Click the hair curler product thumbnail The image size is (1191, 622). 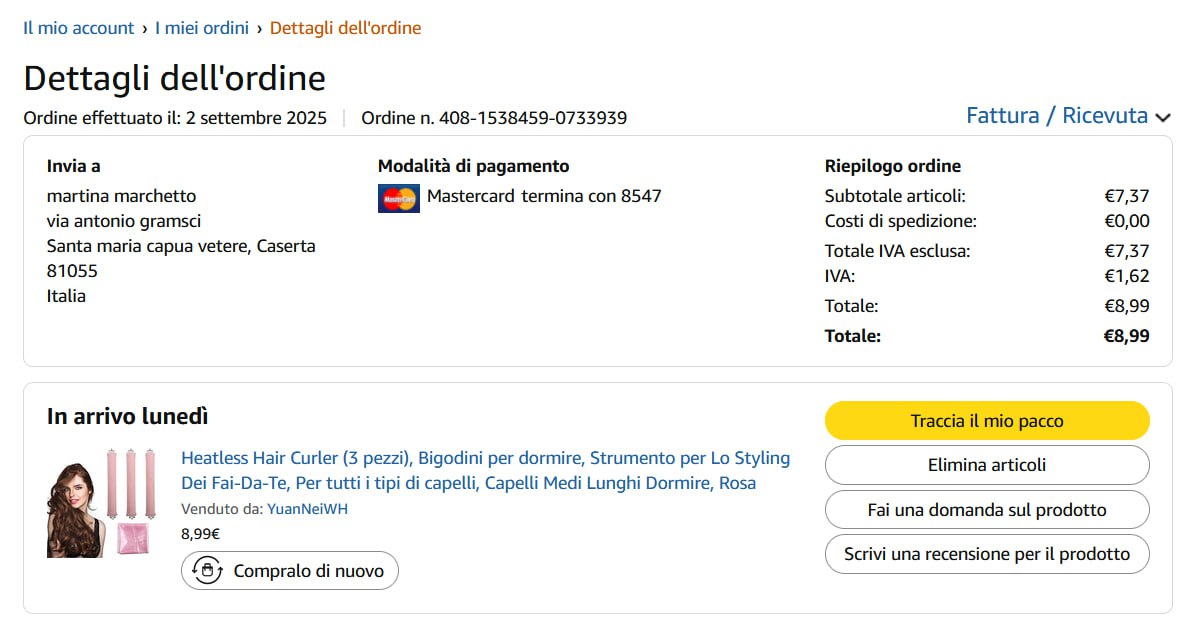pyautogui.click(x=102, y=503)
